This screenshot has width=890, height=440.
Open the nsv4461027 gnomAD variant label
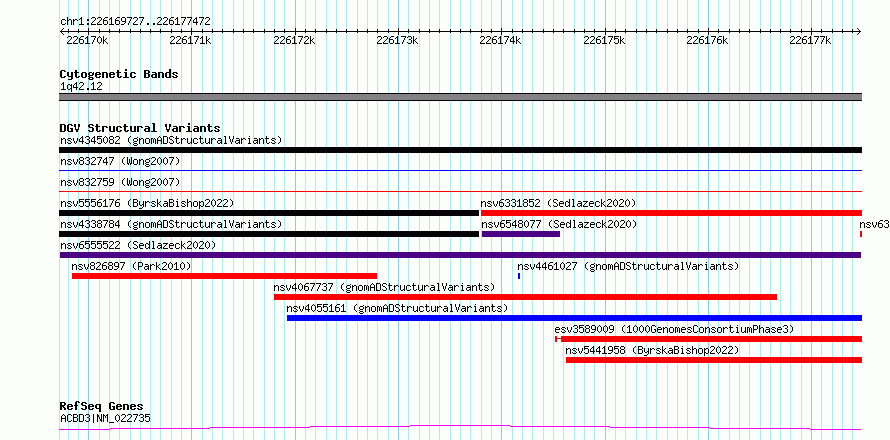coord(628,266)
